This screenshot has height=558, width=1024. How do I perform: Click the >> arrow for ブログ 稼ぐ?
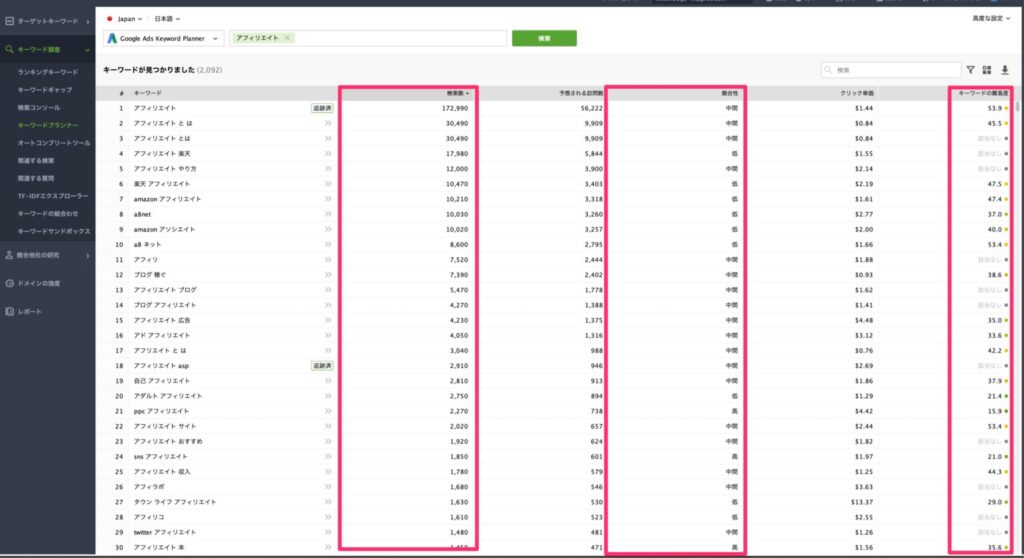pyautogui.click(x=328, y=275)
